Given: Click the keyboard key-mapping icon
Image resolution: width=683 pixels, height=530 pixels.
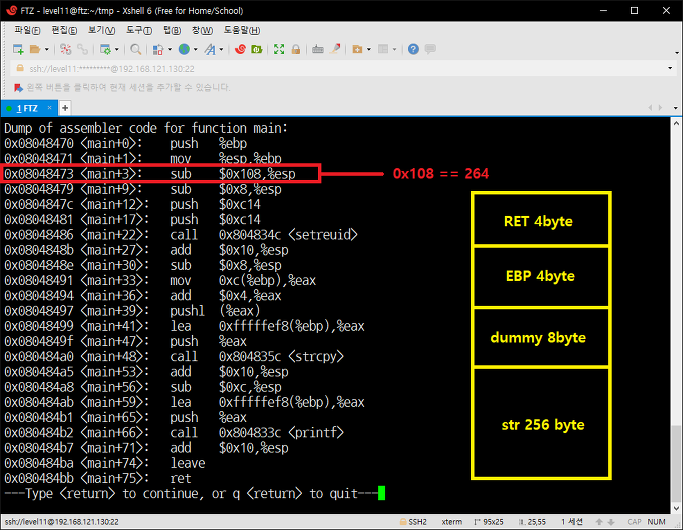Looking at the screenshot, I should [x=318, y=49].
